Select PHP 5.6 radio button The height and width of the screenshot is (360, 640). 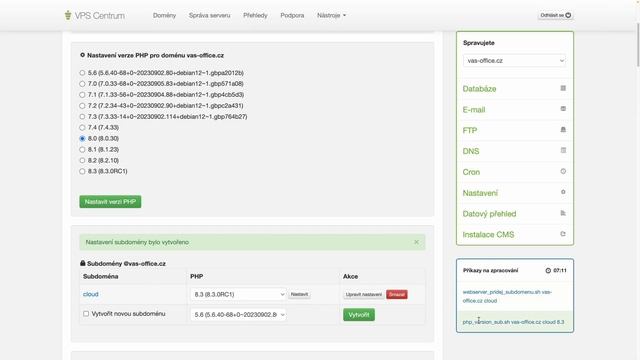tap(82, 73)
